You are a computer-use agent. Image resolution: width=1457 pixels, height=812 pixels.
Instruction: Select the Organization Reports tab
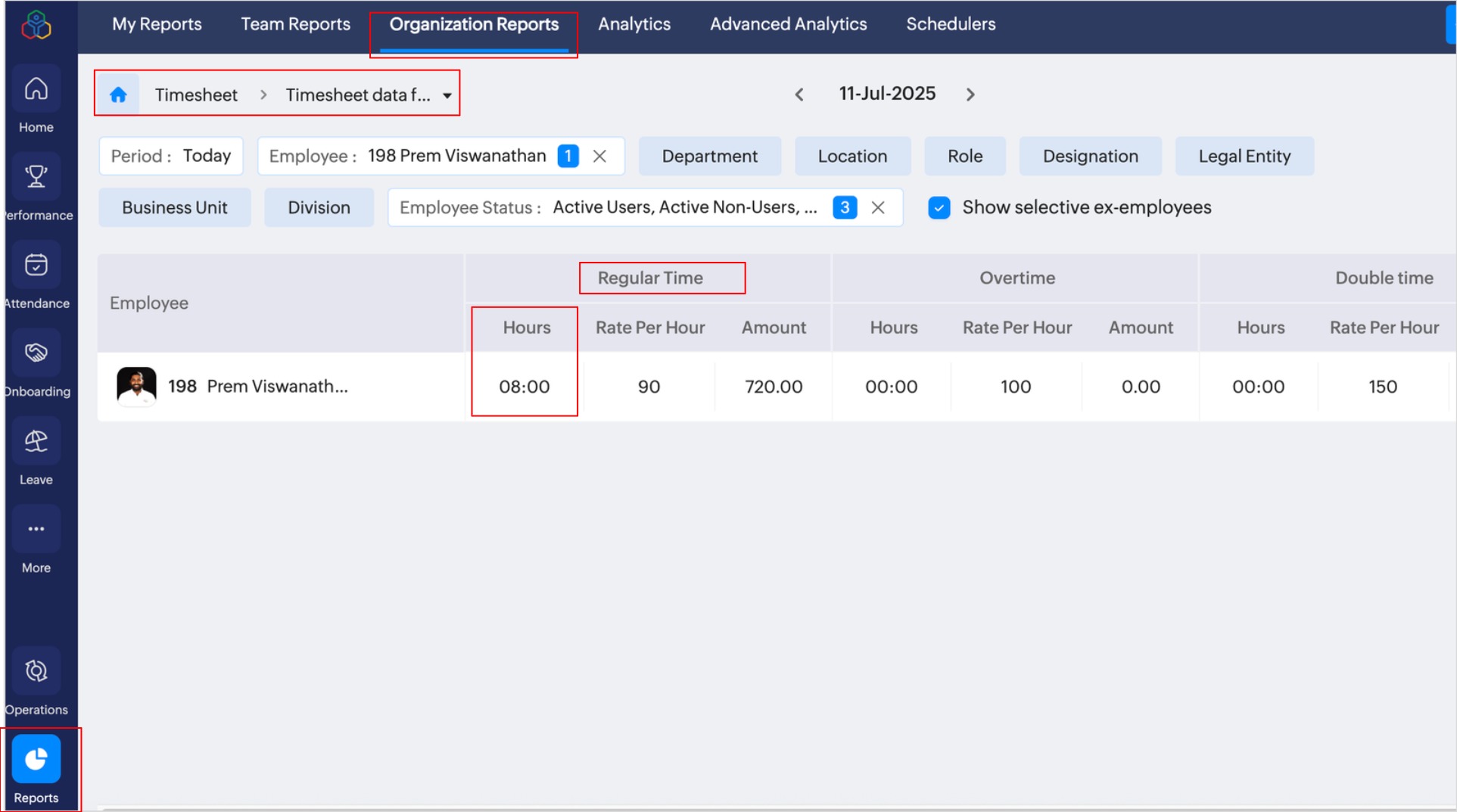pos(474,24)
